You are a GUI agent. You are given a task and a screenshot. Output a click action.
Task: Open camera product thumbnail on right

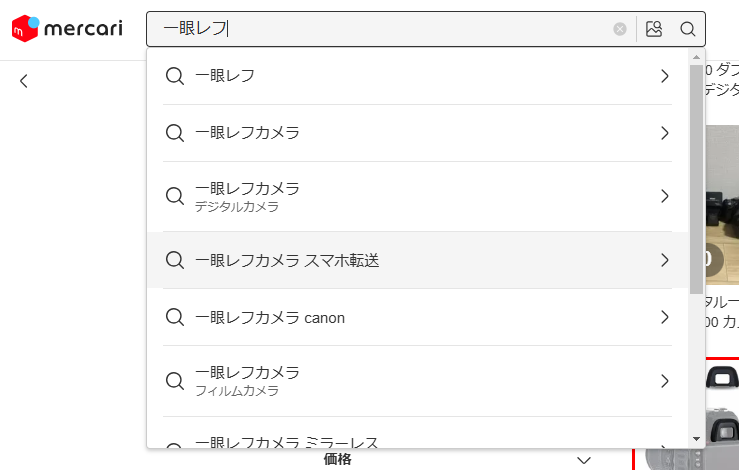point(722,205)
